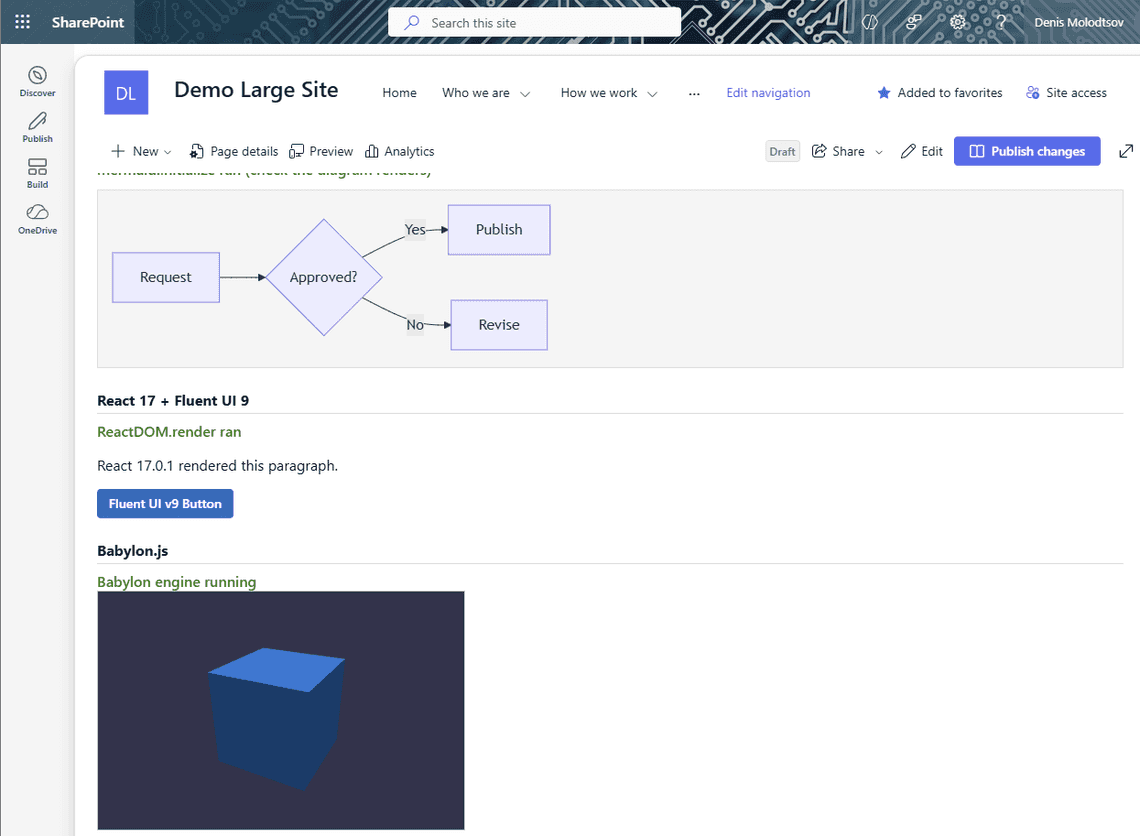
Task: Focus the Search this site field
Action: [534, 23]
